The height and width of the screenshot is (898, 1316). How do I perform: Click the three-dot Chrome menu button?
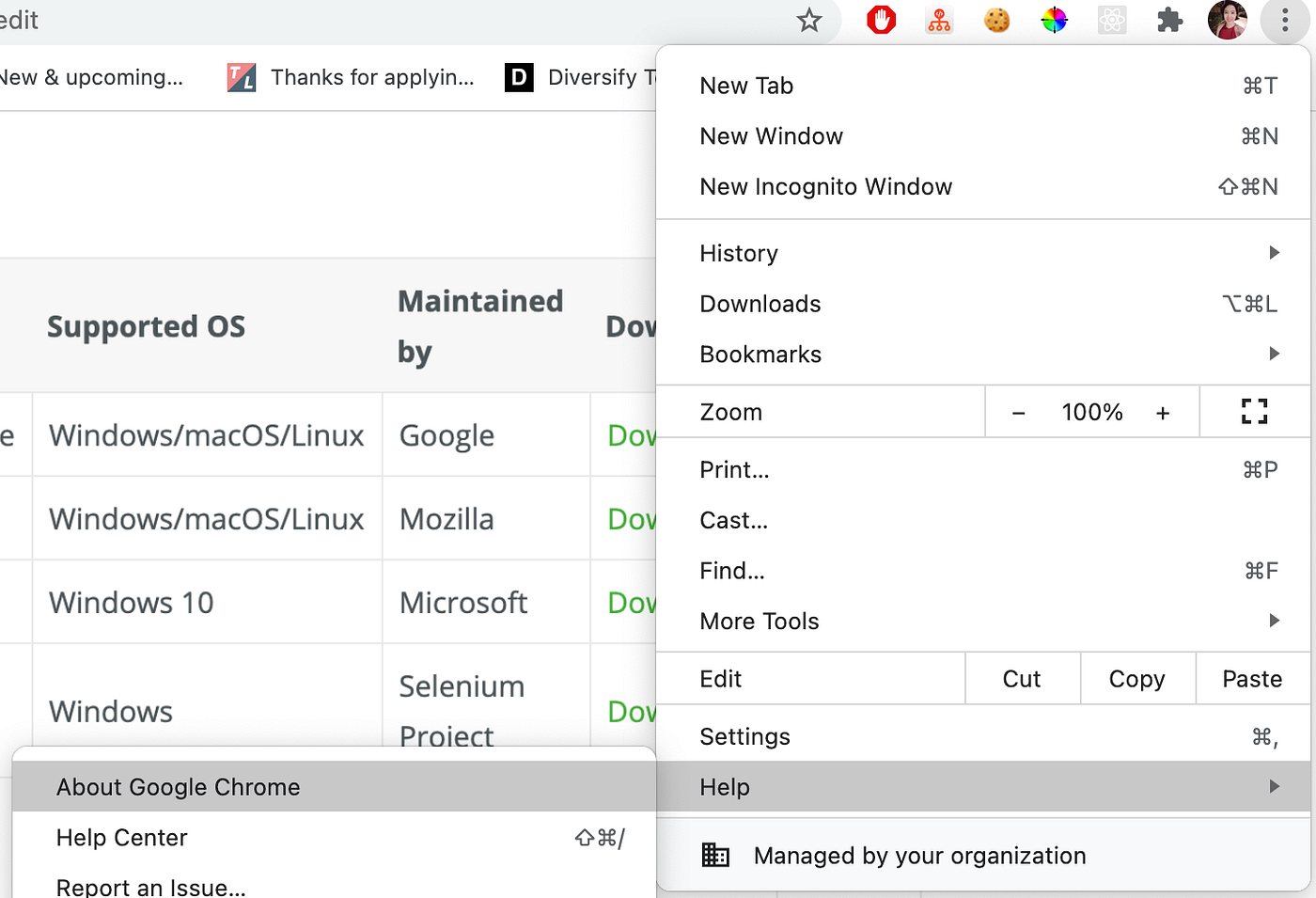tap(1285, 20)
